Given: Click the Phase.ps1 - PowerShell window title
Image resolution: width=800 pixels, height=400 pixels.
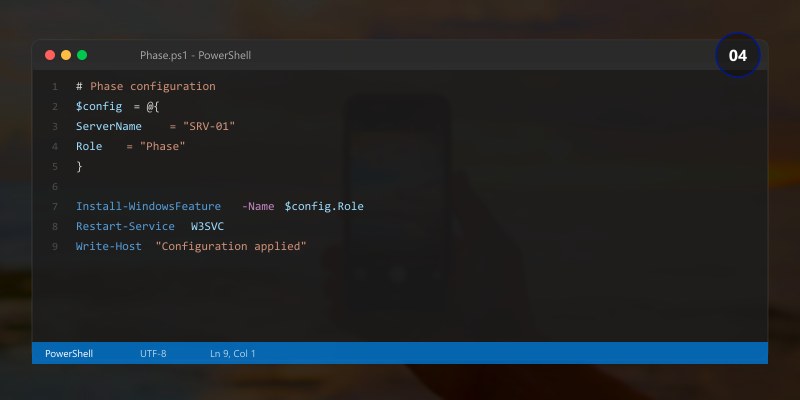Looking at the screenshot, I should [195, 55].
